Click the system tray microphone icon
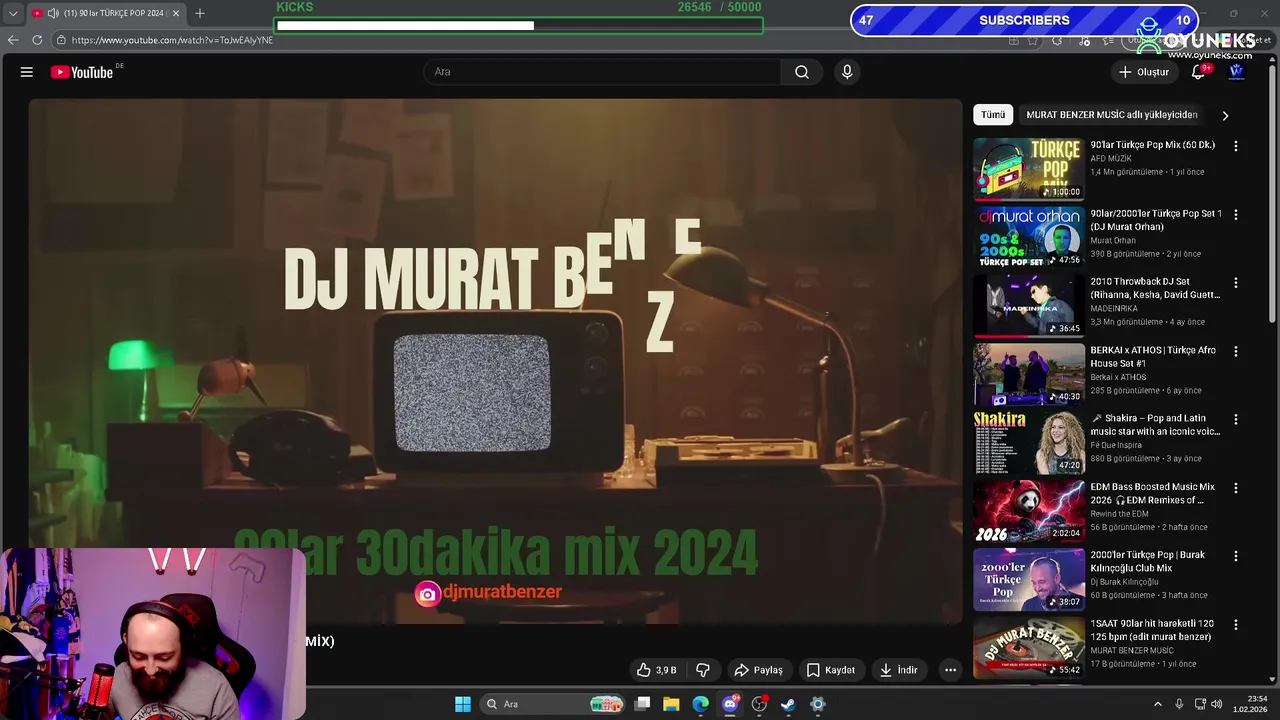The image size is (1280, 720). pyautogui.click(x=1179, y=704)
